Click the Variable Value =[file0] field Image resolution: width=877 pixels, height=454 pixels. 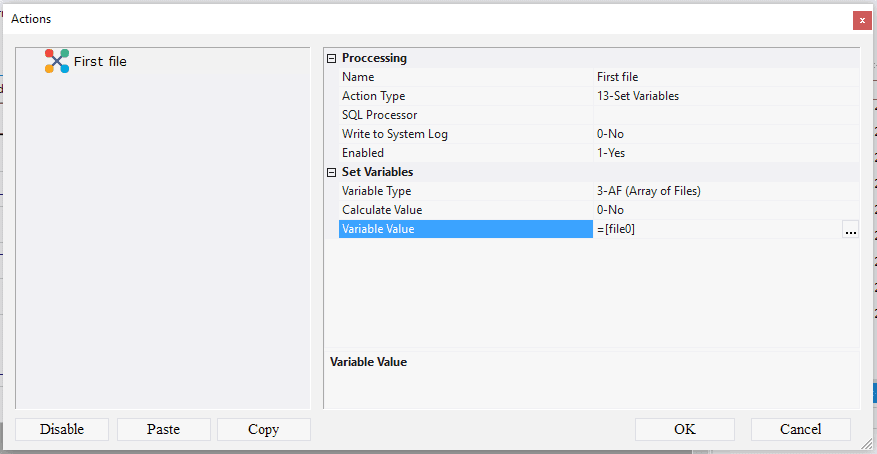click(x=715, y=230)
